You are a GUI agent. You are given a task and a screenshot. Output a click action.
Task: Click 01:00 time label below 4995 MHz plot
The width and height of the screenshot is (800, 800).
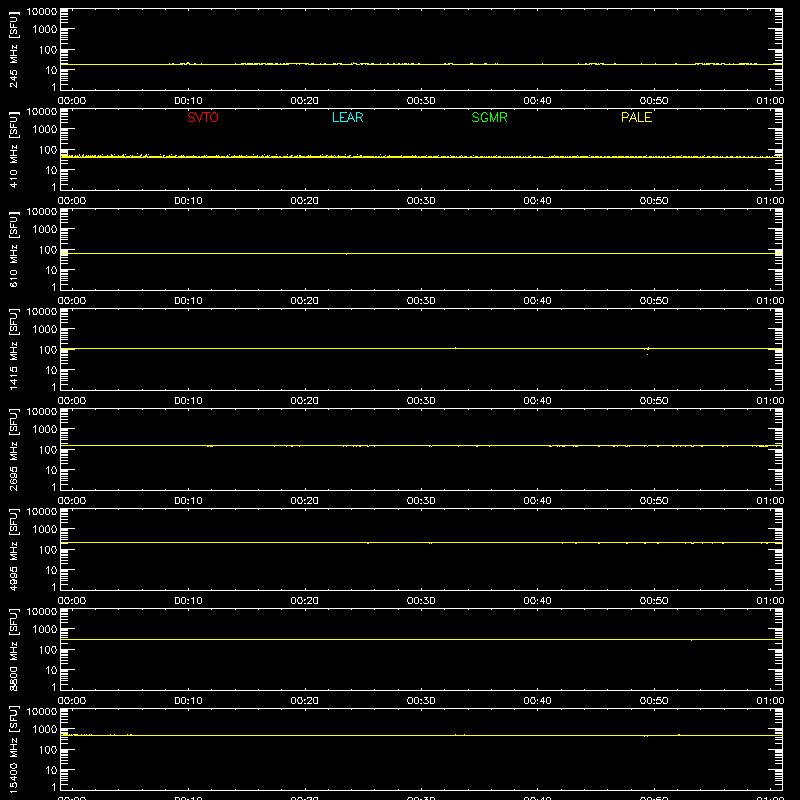(x=770, y=601)
